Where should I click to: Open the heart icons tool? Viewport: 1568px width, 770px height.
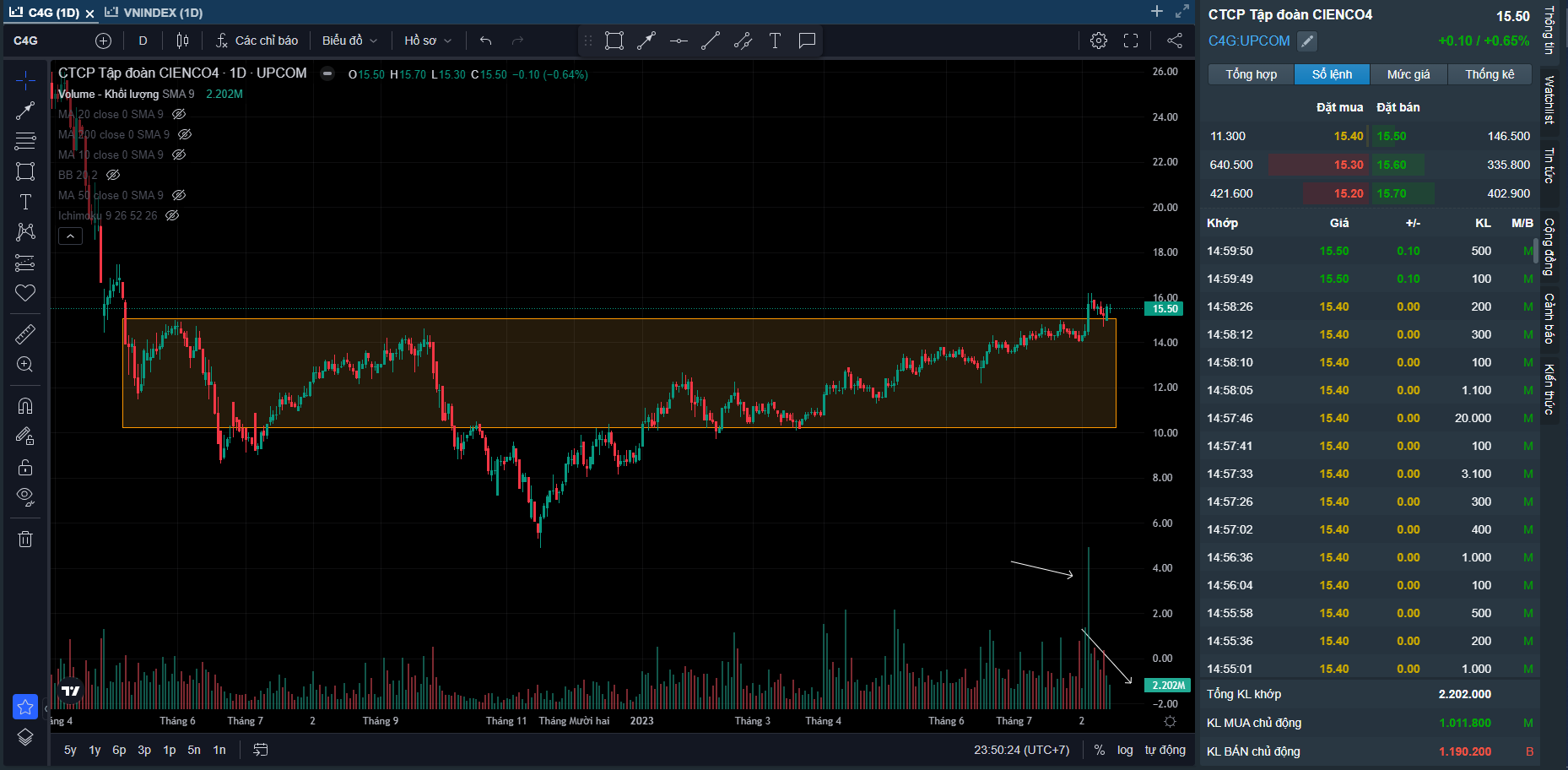[25, 293]
